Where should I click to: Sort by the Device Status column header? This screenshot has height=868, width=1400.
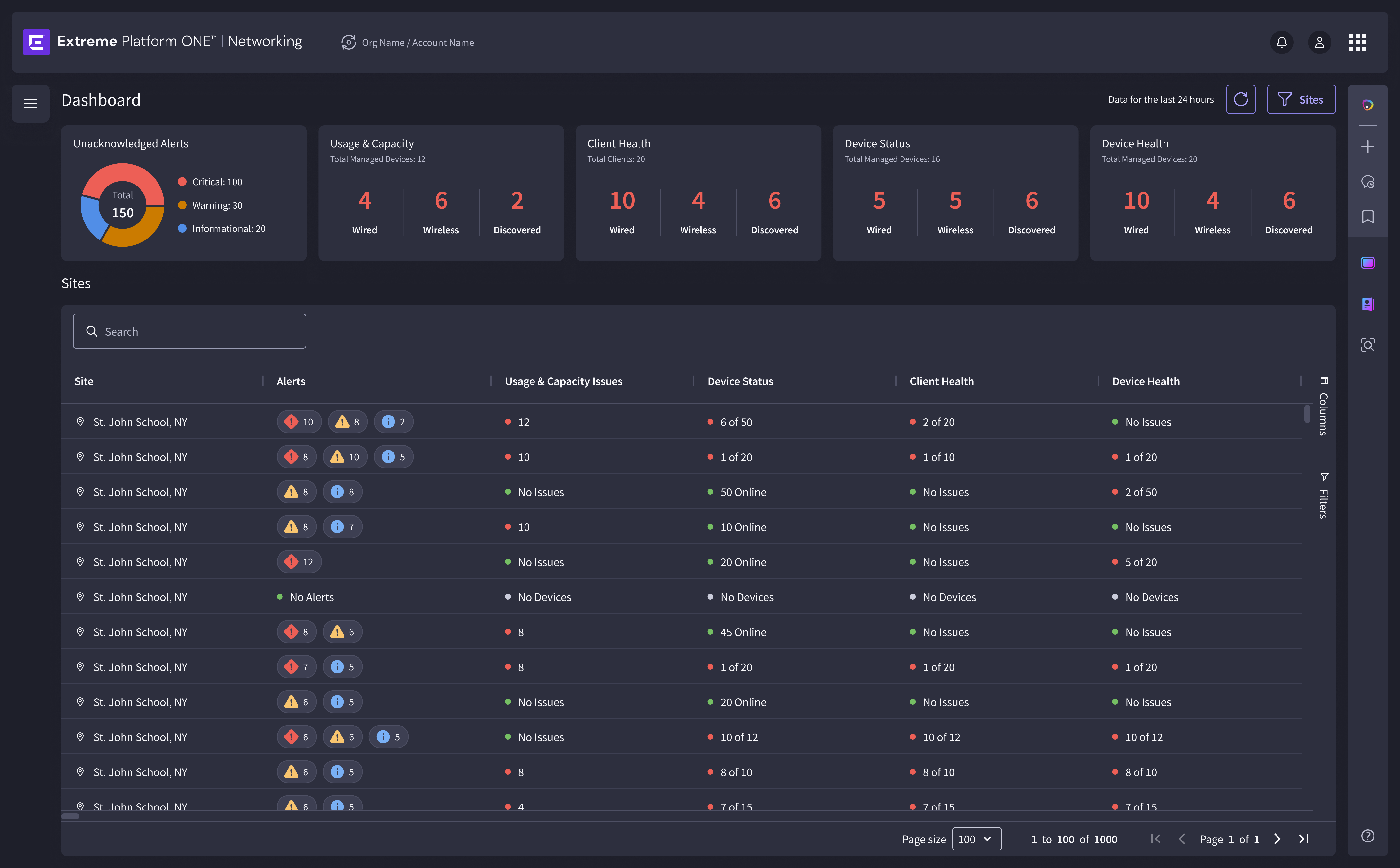point(740,381)
